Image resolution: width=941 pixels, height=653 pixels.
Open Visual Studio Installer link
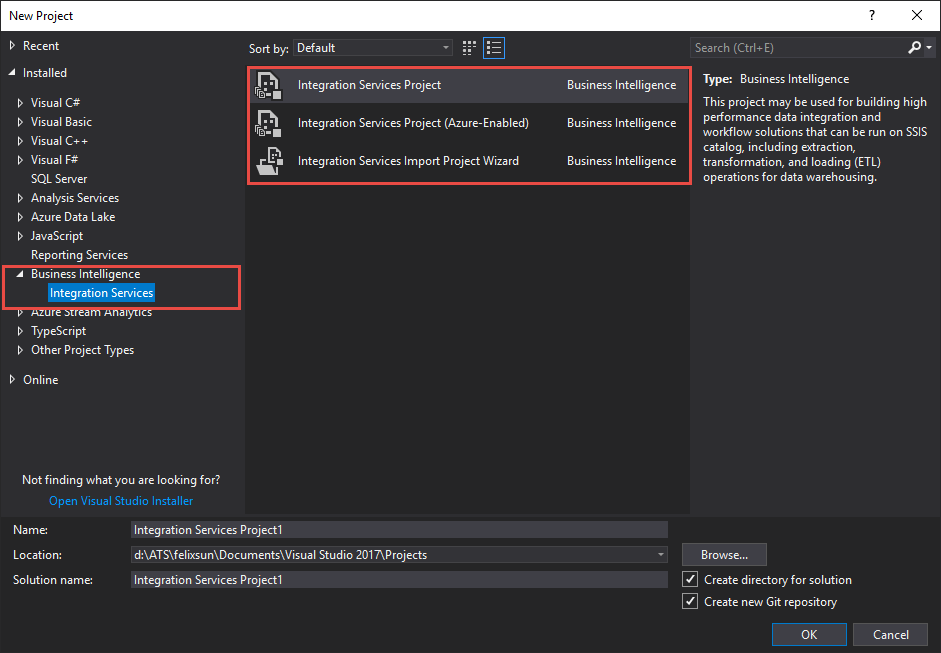(x=121, y=501)
